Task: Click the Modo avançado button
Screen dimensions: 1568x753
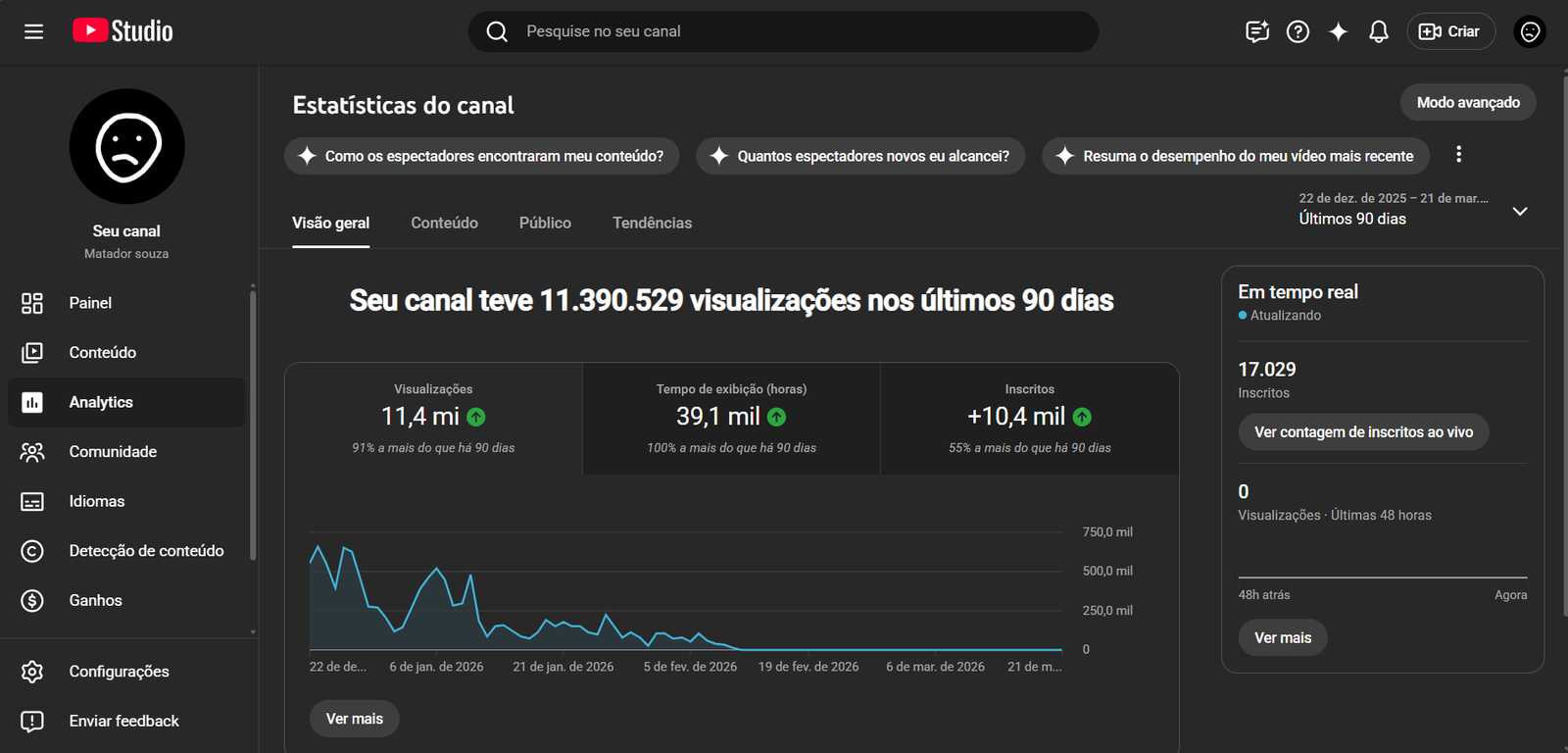Action: 1468,102
